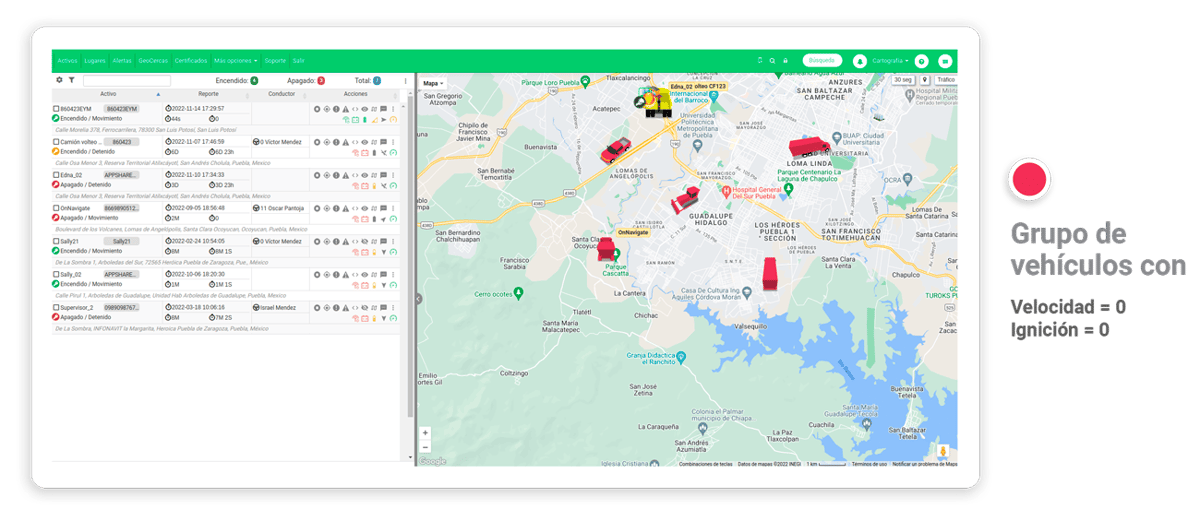Open the Certificados menu tab
Screen dimensions: 1200x521
click(x=191, y=61)
